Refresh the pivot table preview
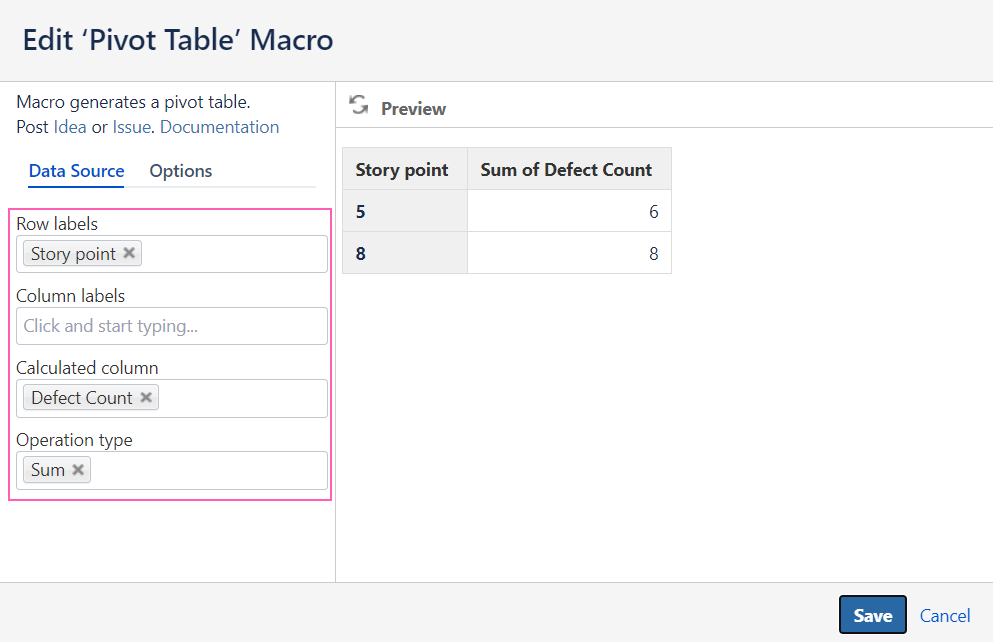Viewport: 993px width, 642px height. click(359, 106)
